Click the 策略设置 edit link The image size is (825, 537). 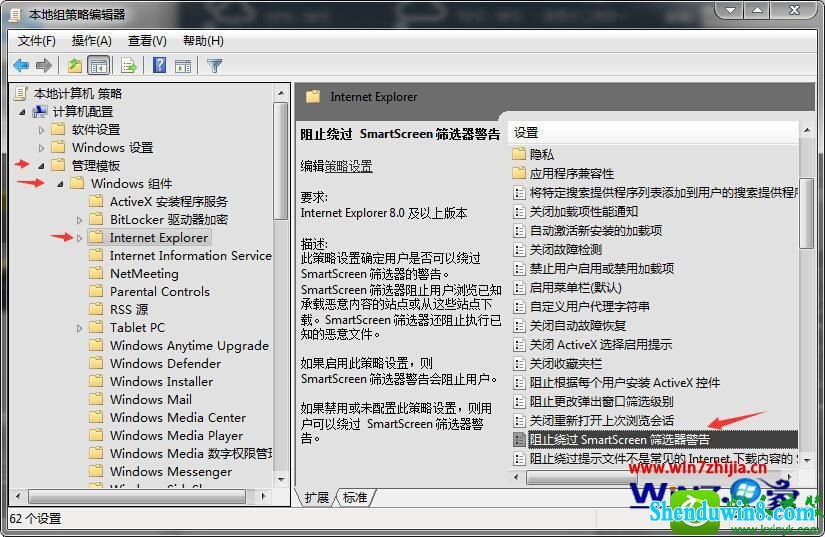click(348, 166)
